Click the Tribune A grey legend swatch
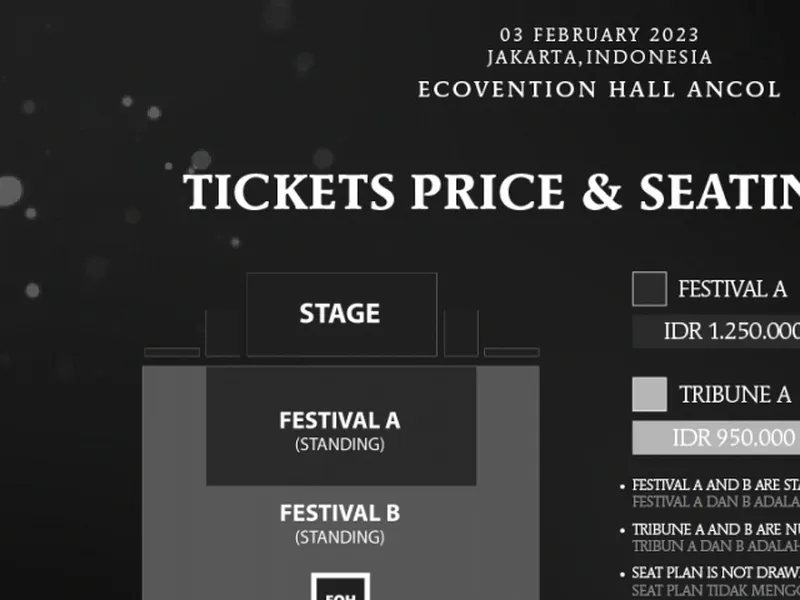The width and height of the screenshot is (800, 600). [x=649, y=394]
